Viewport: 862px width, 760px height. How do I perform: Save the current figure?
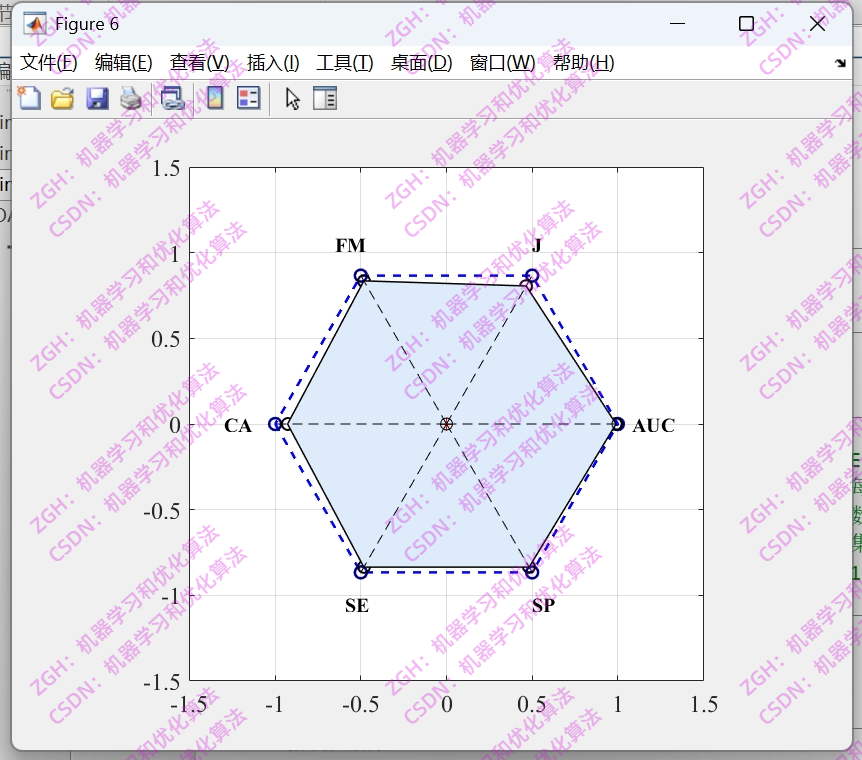tap(98, 97)
